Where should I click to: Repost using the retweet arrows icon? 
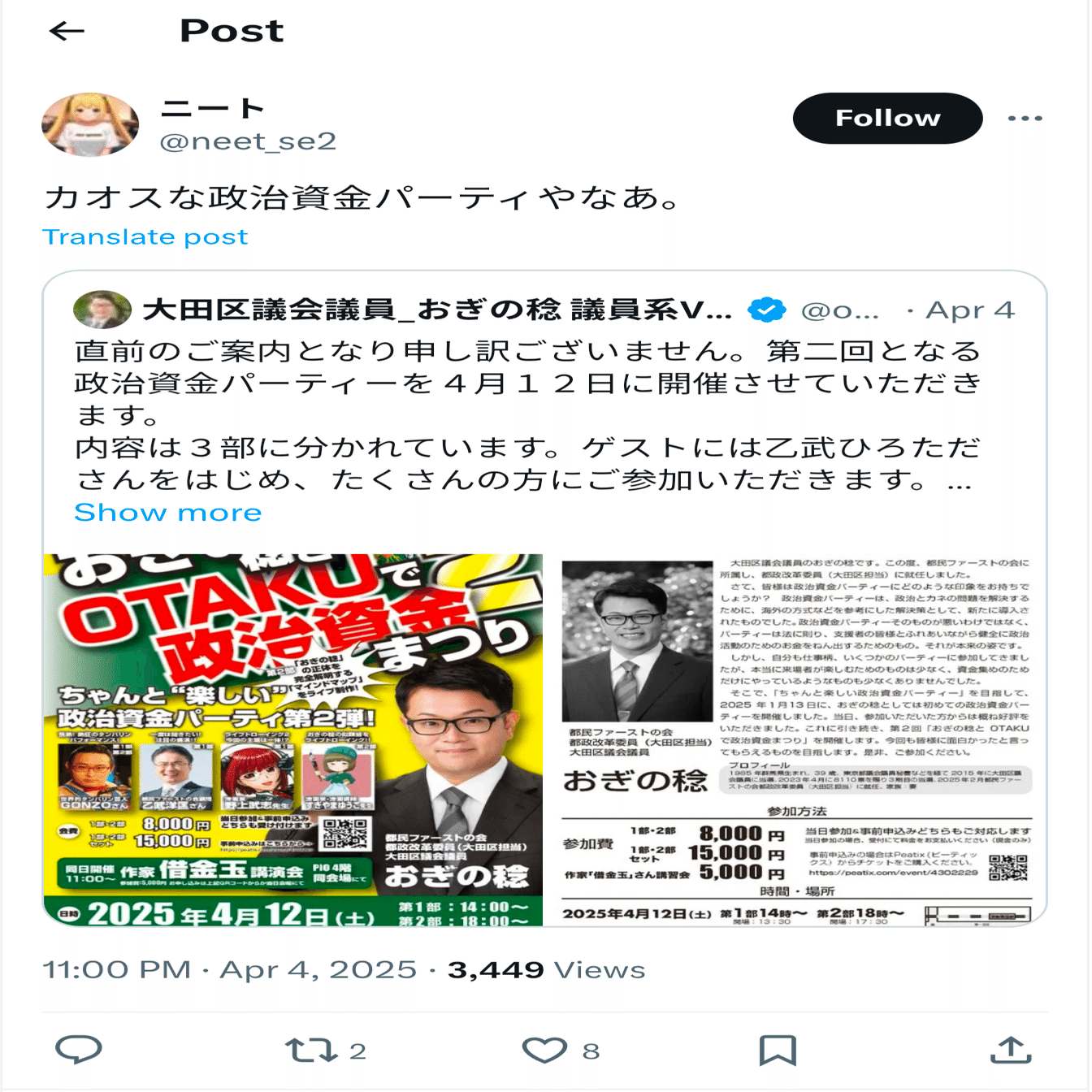tap(311, 1051)
